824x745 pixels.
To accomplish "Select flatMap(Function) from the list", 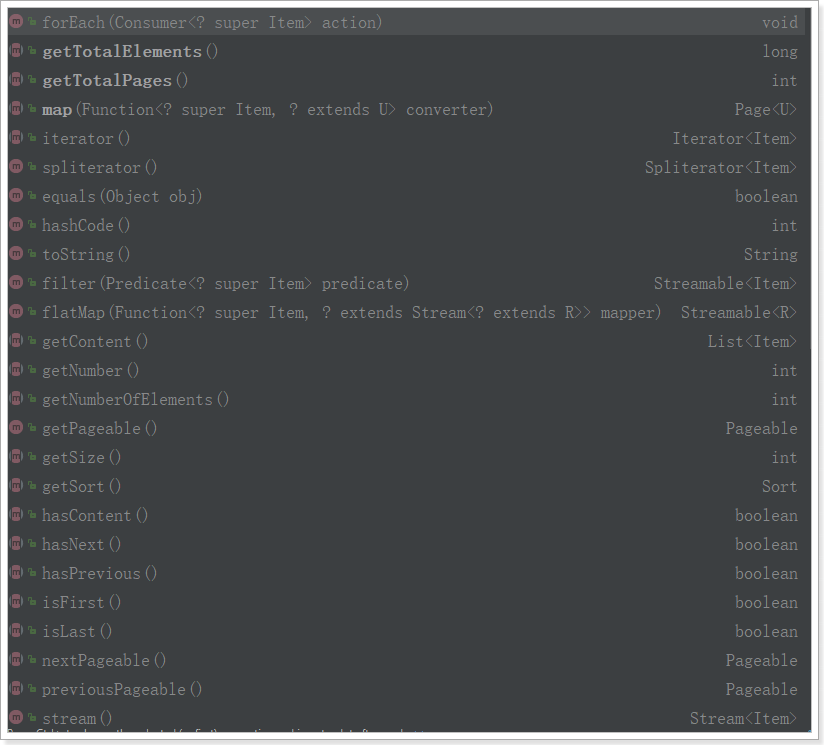I will coord(351,312).
